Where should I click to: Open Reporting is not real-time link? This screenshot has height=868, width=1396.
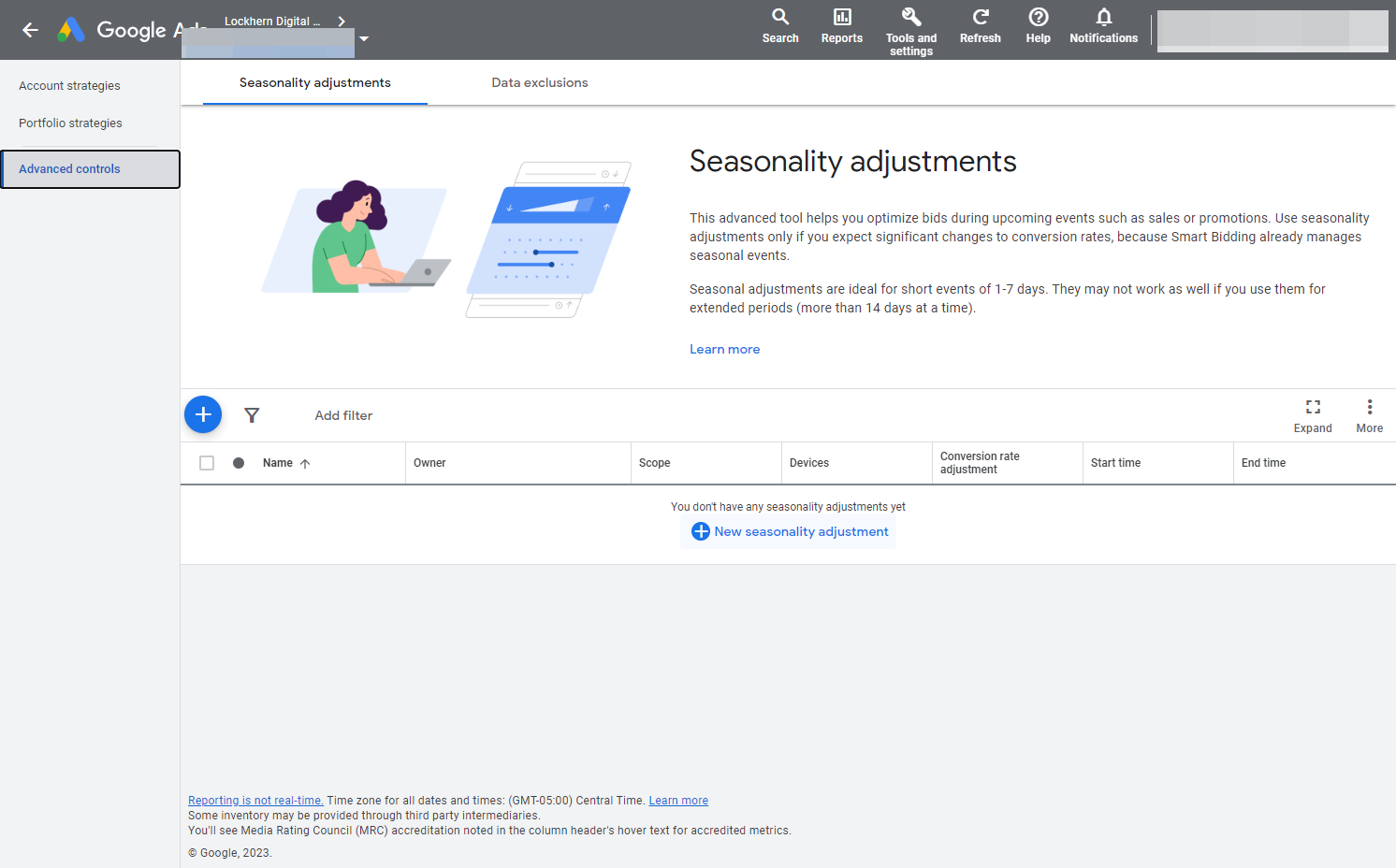click(x=255, y=801)
